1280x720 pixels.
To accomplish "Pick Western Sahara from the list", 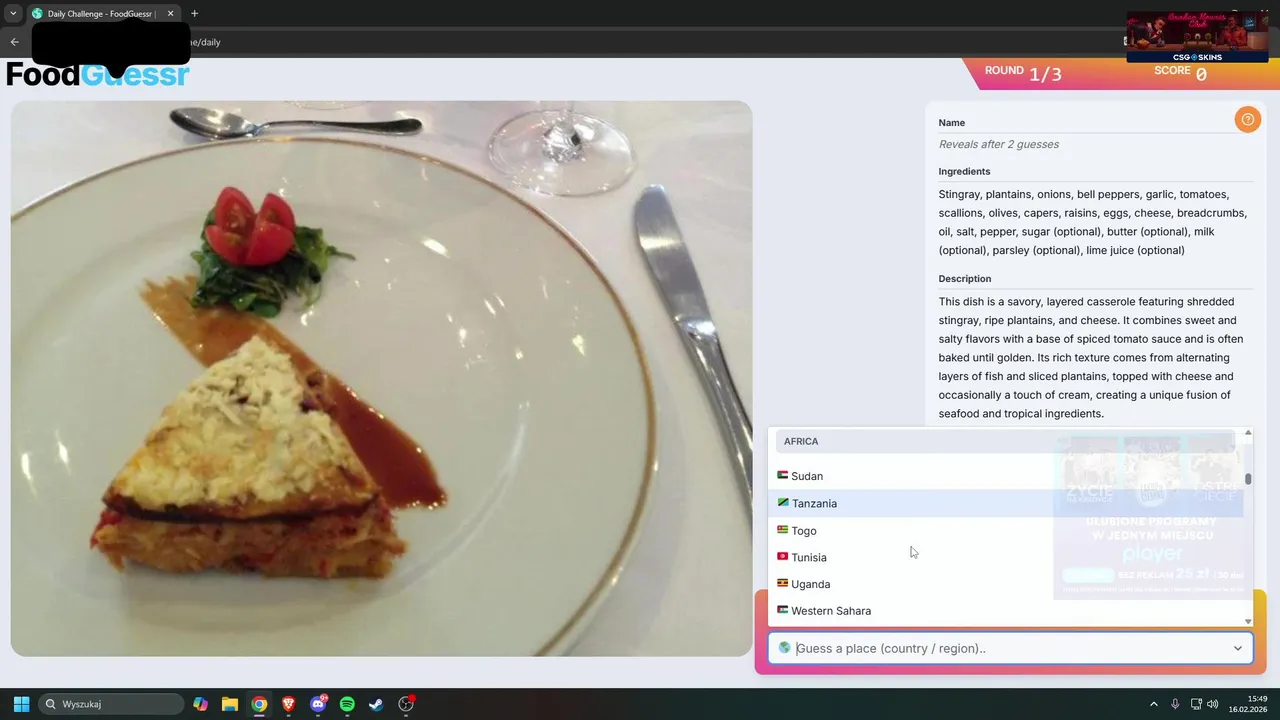I will [1005, 610].
